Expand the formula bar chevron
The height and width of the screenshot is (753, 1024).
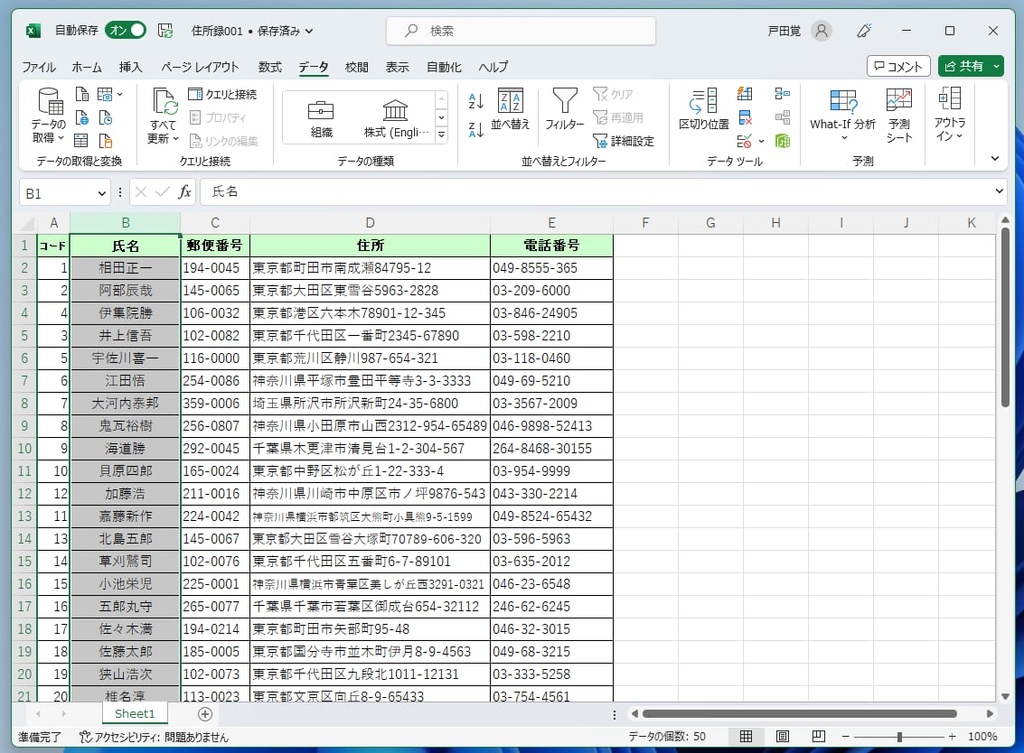coord(999,191)
